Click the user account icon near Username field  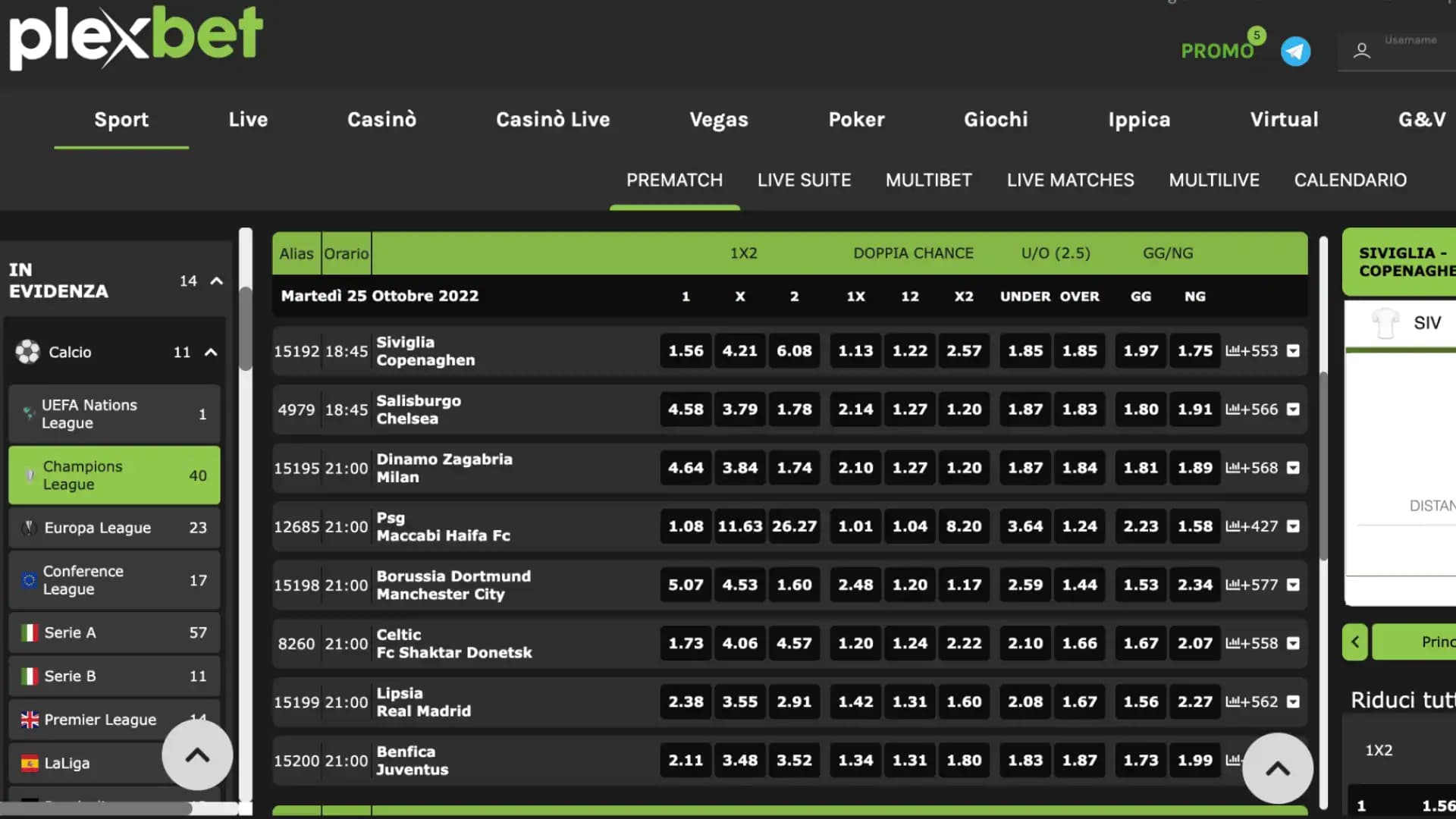1361,51
